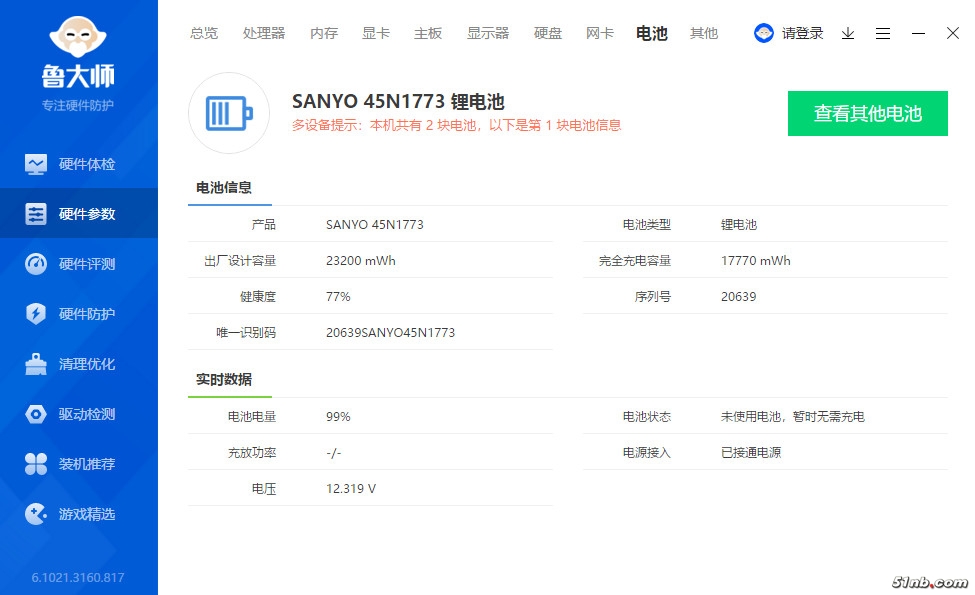The width and height of the screenshot is (975, 595).
Task: Open 清理优化 broom icon
Action: pos(36,364)
